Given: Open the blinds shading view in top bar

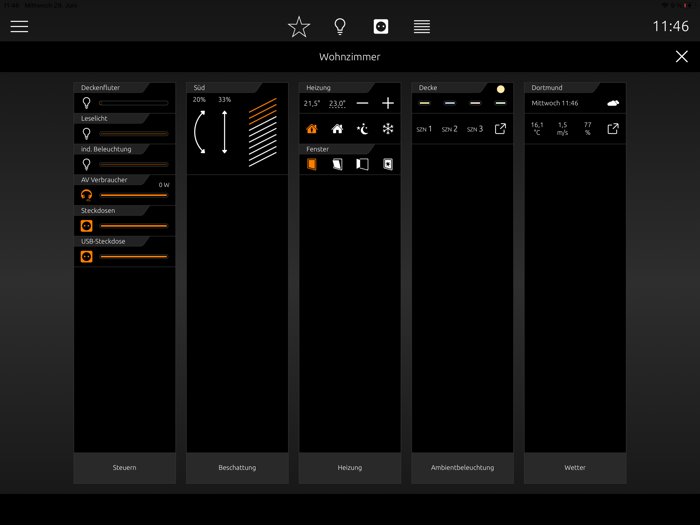Looking at the screenshot, I should (422, 27).
